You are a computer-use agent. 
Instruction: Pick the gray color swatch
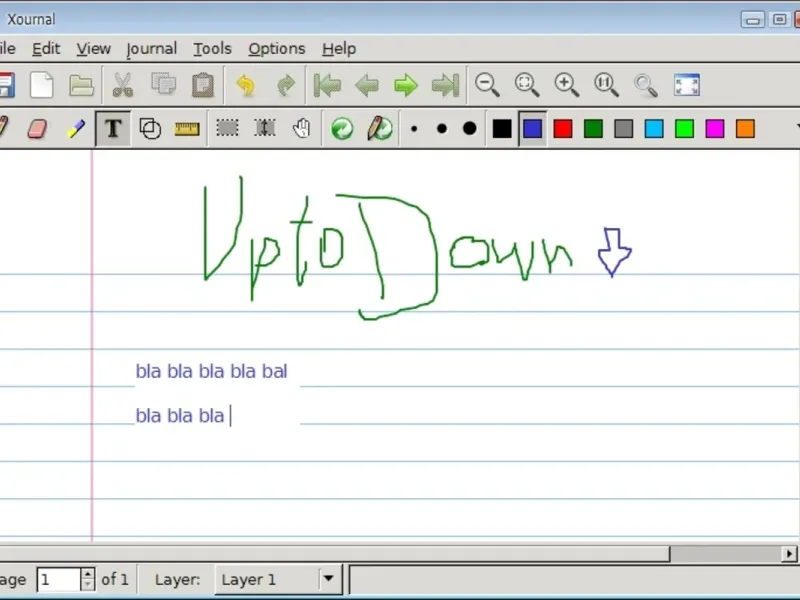coord(623,129)
